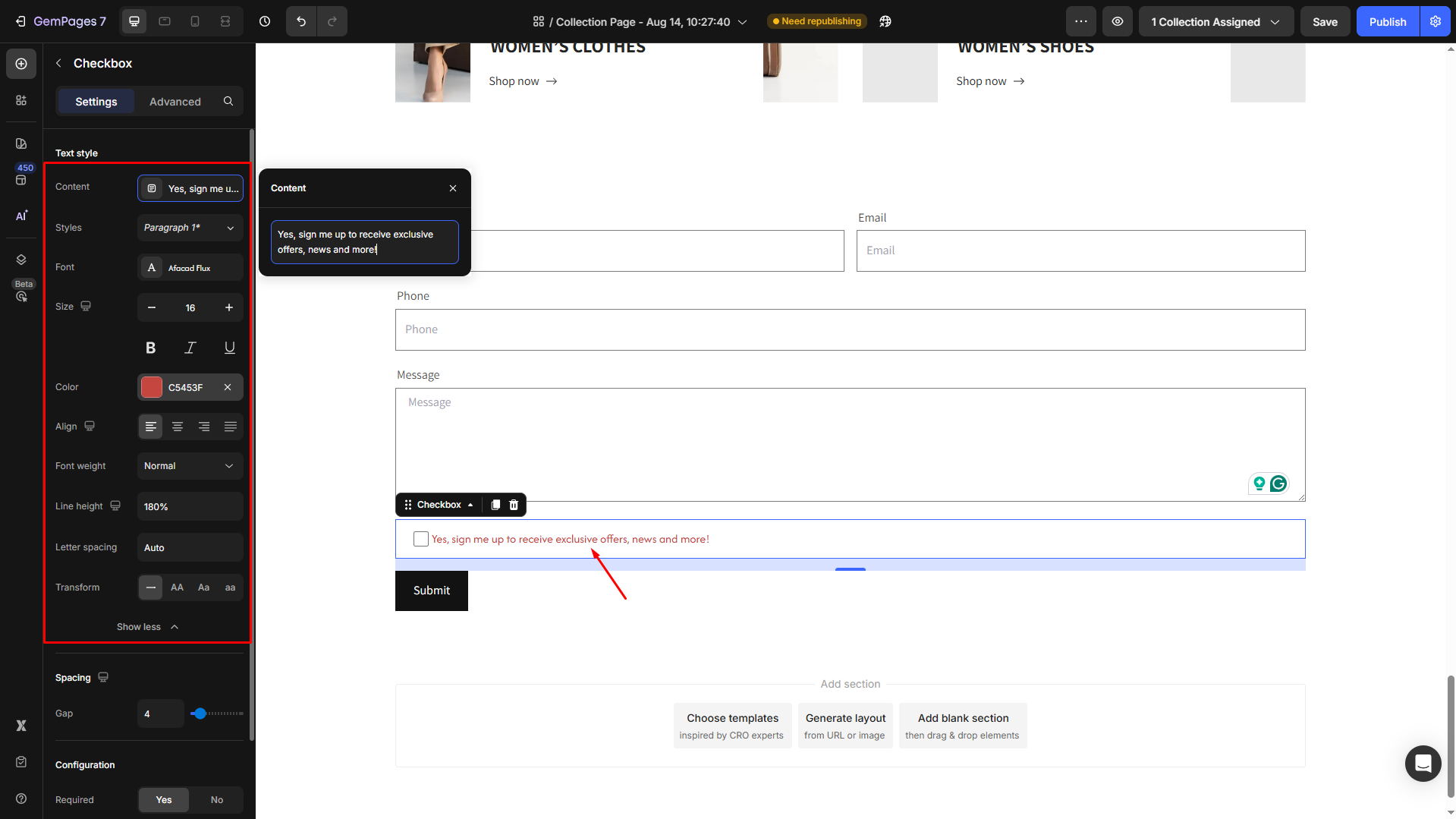The width and height of the screenshot is (1456, 819).
Task: Open the C5453F color swatch
Action: (152, 387)
